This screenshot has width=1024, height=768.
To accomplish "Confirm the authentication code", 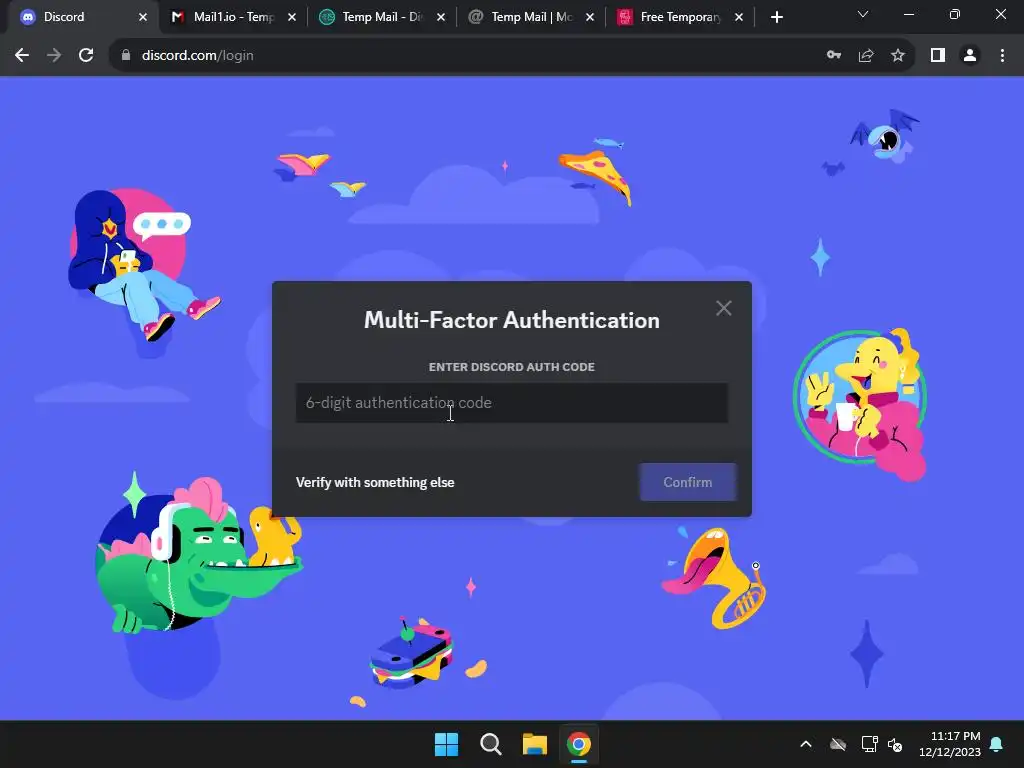I will [688, 482].
